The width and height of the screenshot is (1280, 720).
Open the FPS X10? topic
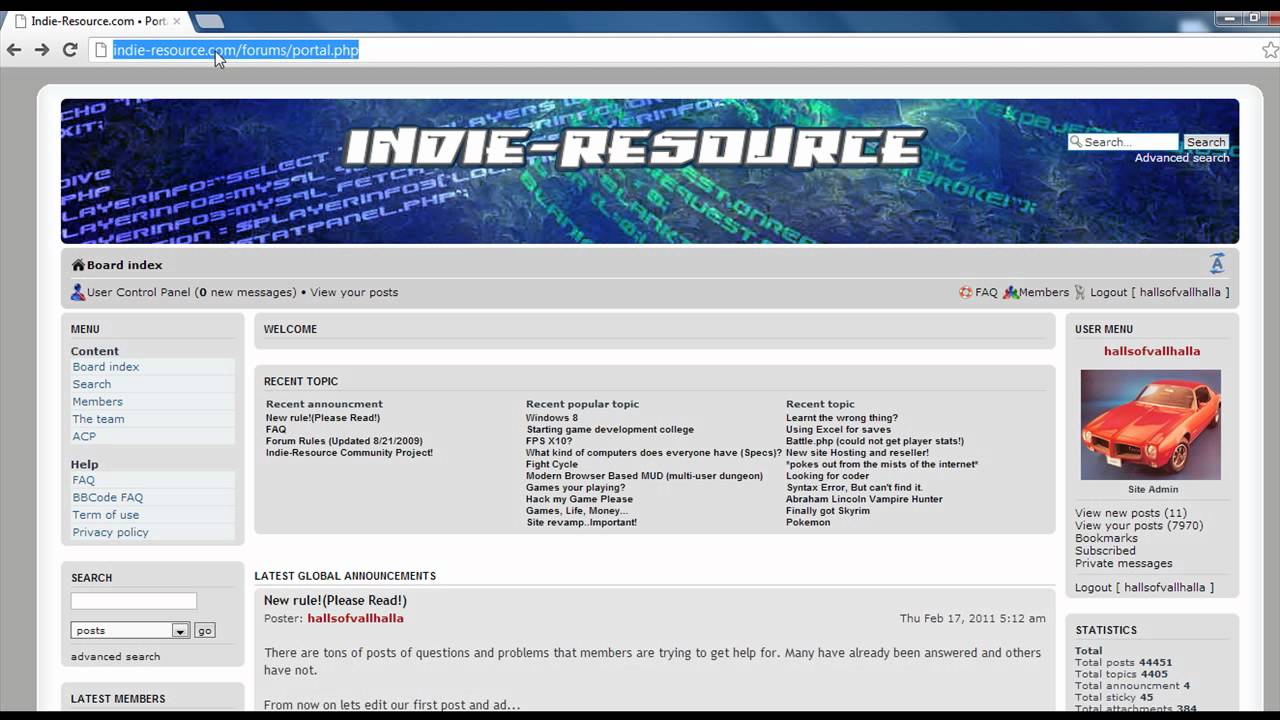(x=549, y=441)
